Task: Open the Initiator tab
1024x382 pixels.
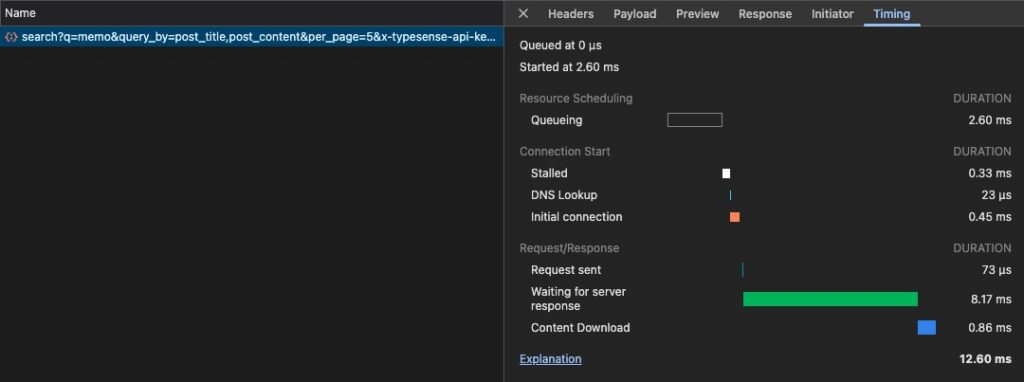Action: pyautogui.click(x=833, y=14)
